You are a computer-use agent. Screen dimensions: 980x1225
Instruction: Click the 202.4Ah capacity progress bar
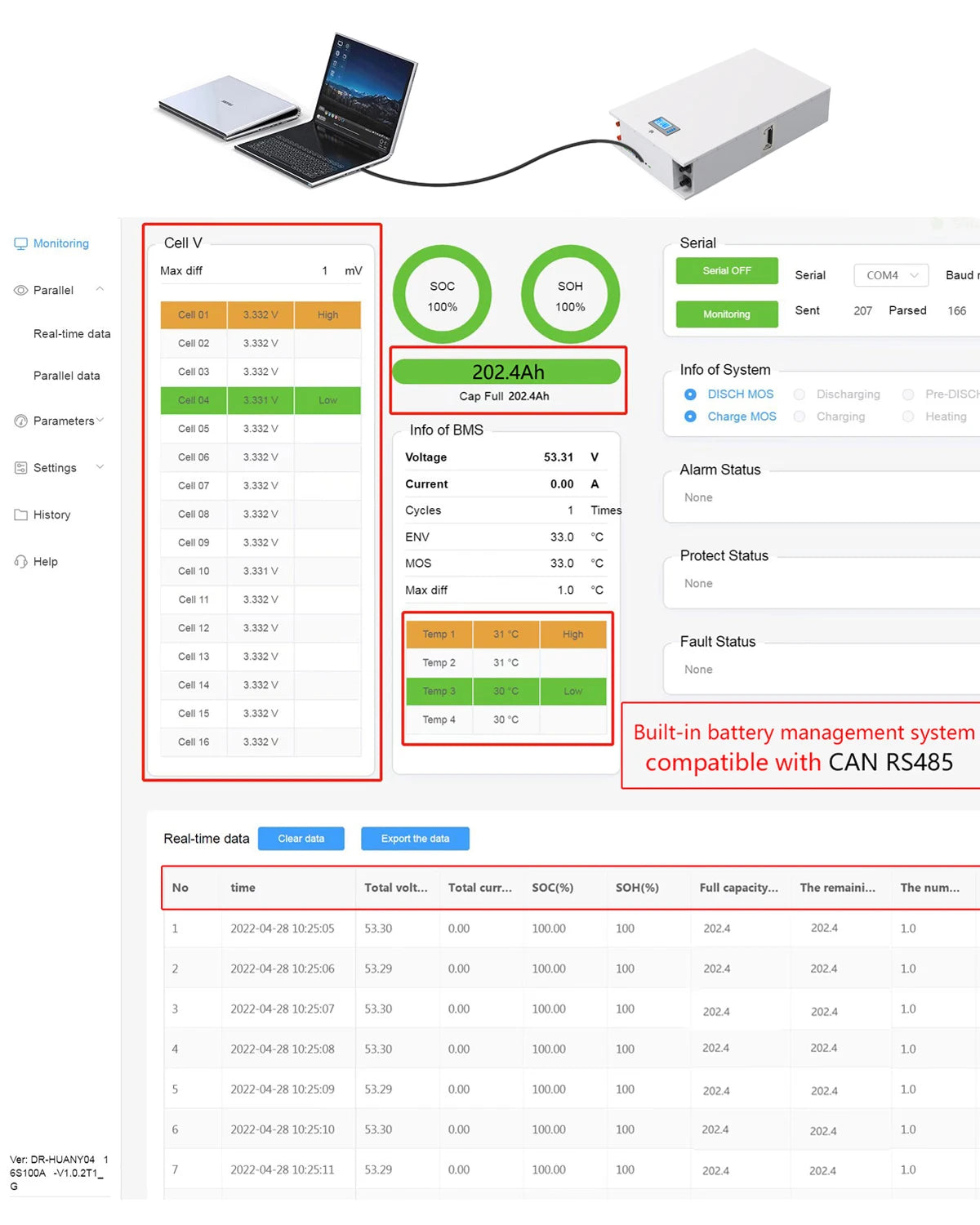click(507, 372)
